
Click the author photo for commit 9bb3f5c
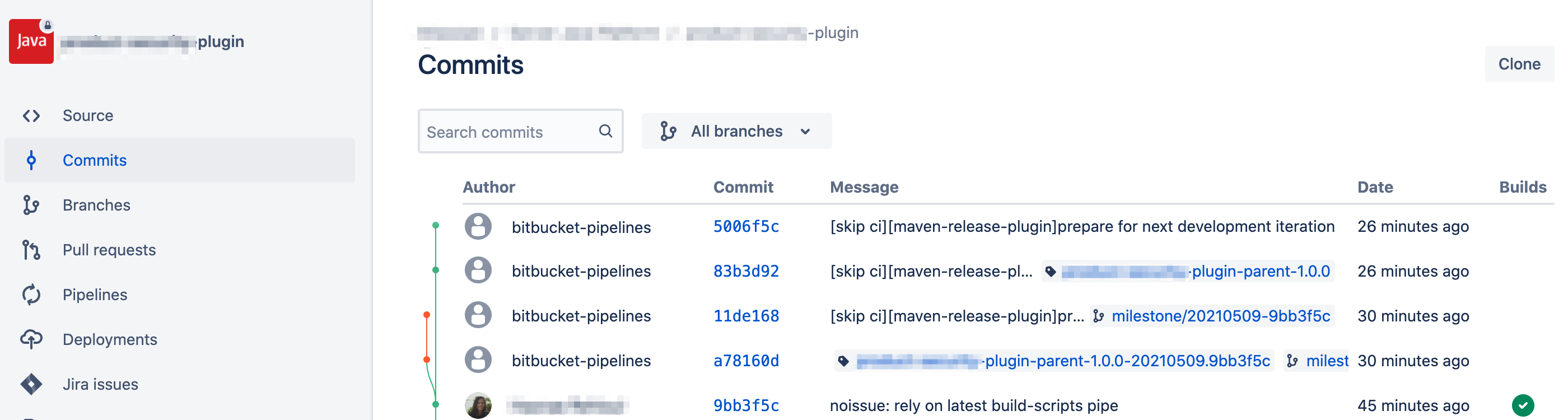click(x=478, y=405)
